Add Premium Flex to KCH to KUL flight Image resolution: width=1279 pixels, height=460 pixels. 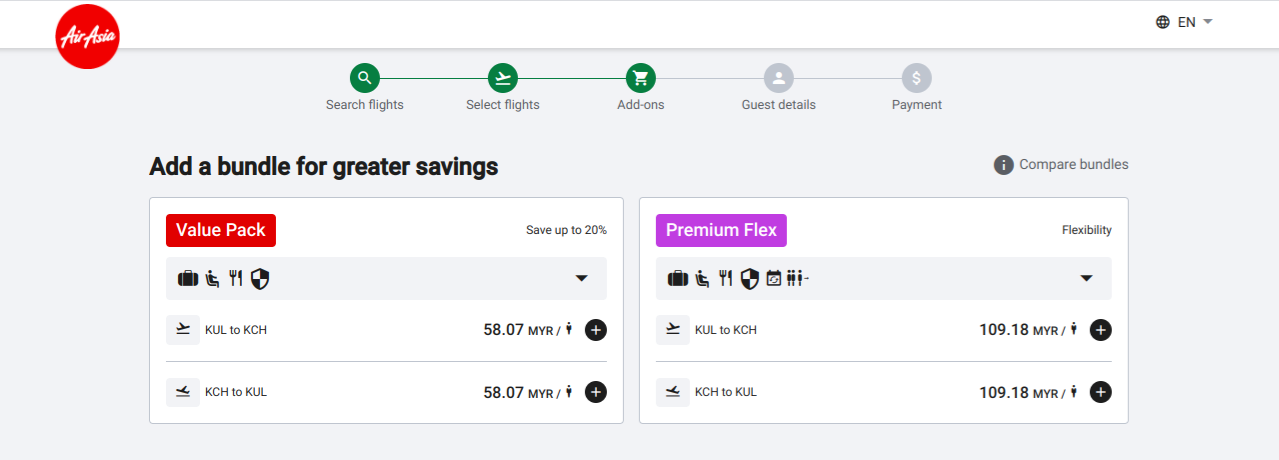1101,392
